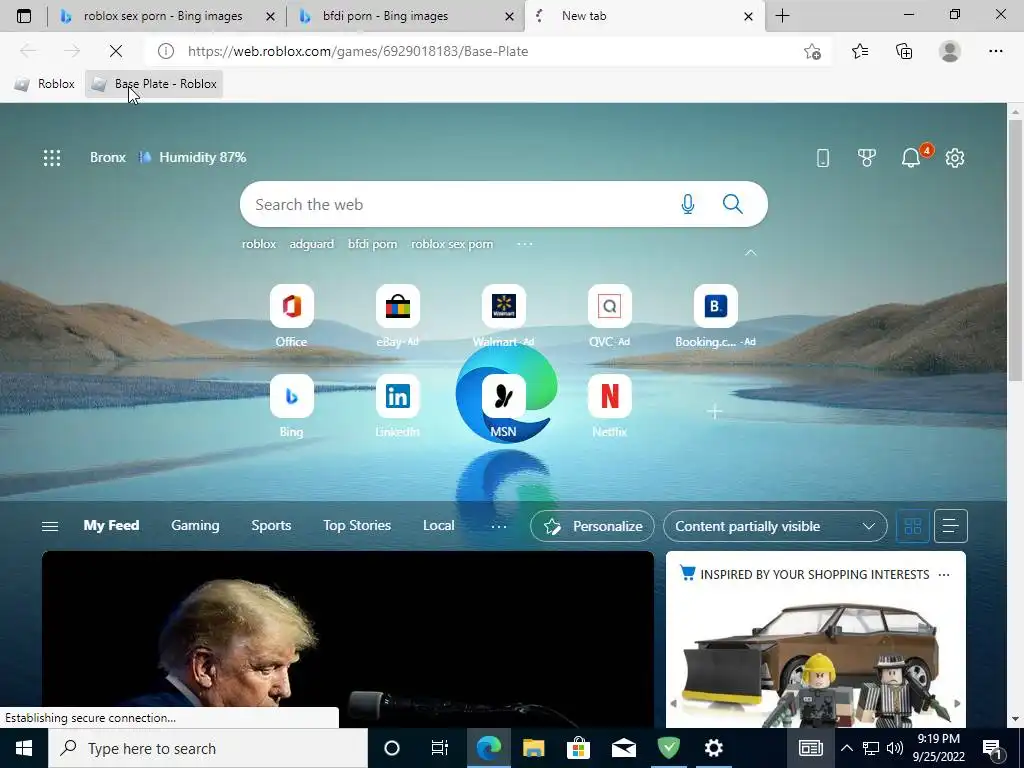Open page settings gear icon
This screenshot has height=768, width=1024.
click(955, 157)
